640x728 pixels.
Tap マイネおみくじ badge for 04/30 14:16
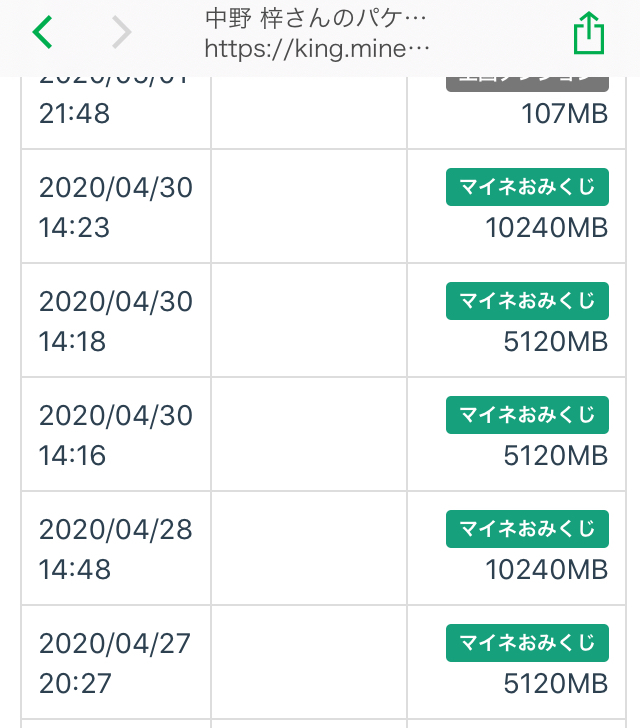[x=527, y=415]
